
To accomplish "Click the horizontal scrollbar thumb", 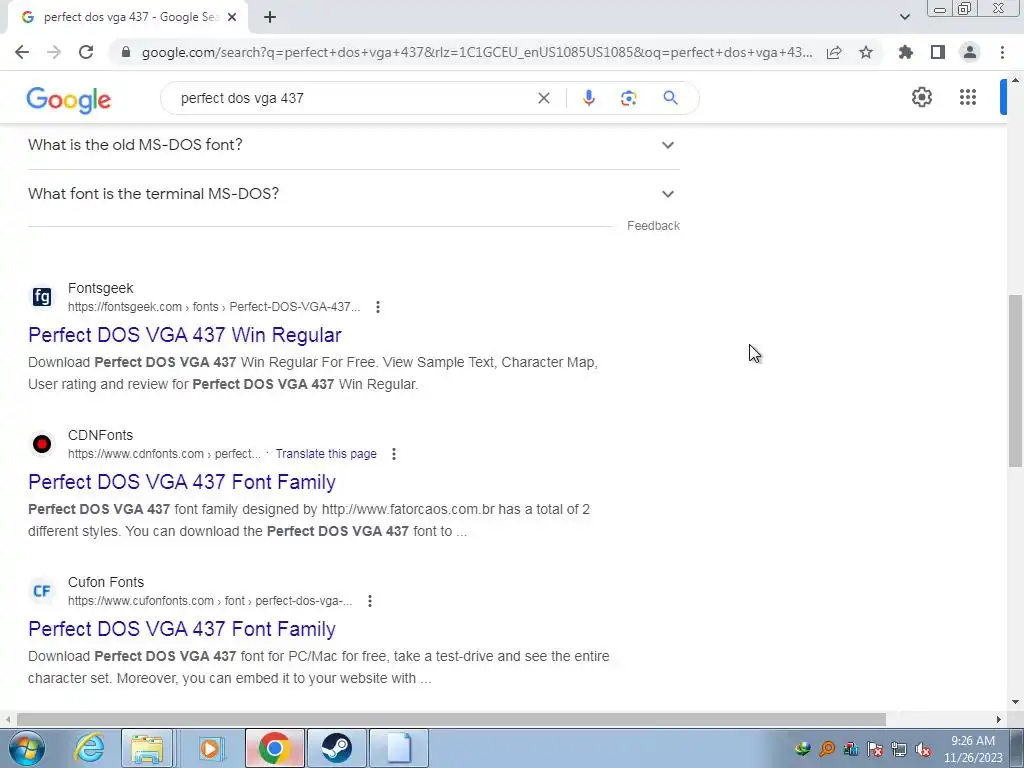I will click(451, 719).
